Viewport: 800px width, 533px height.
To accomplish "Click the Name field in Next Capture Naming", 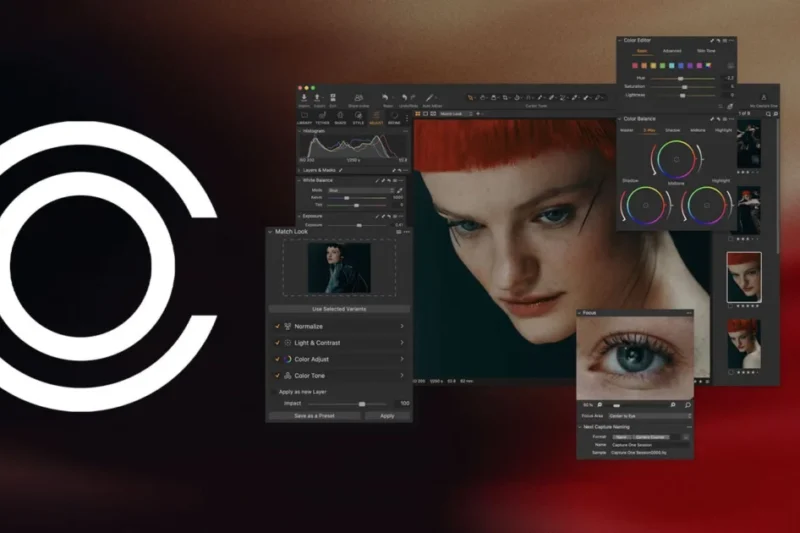I will pos(649,445).
